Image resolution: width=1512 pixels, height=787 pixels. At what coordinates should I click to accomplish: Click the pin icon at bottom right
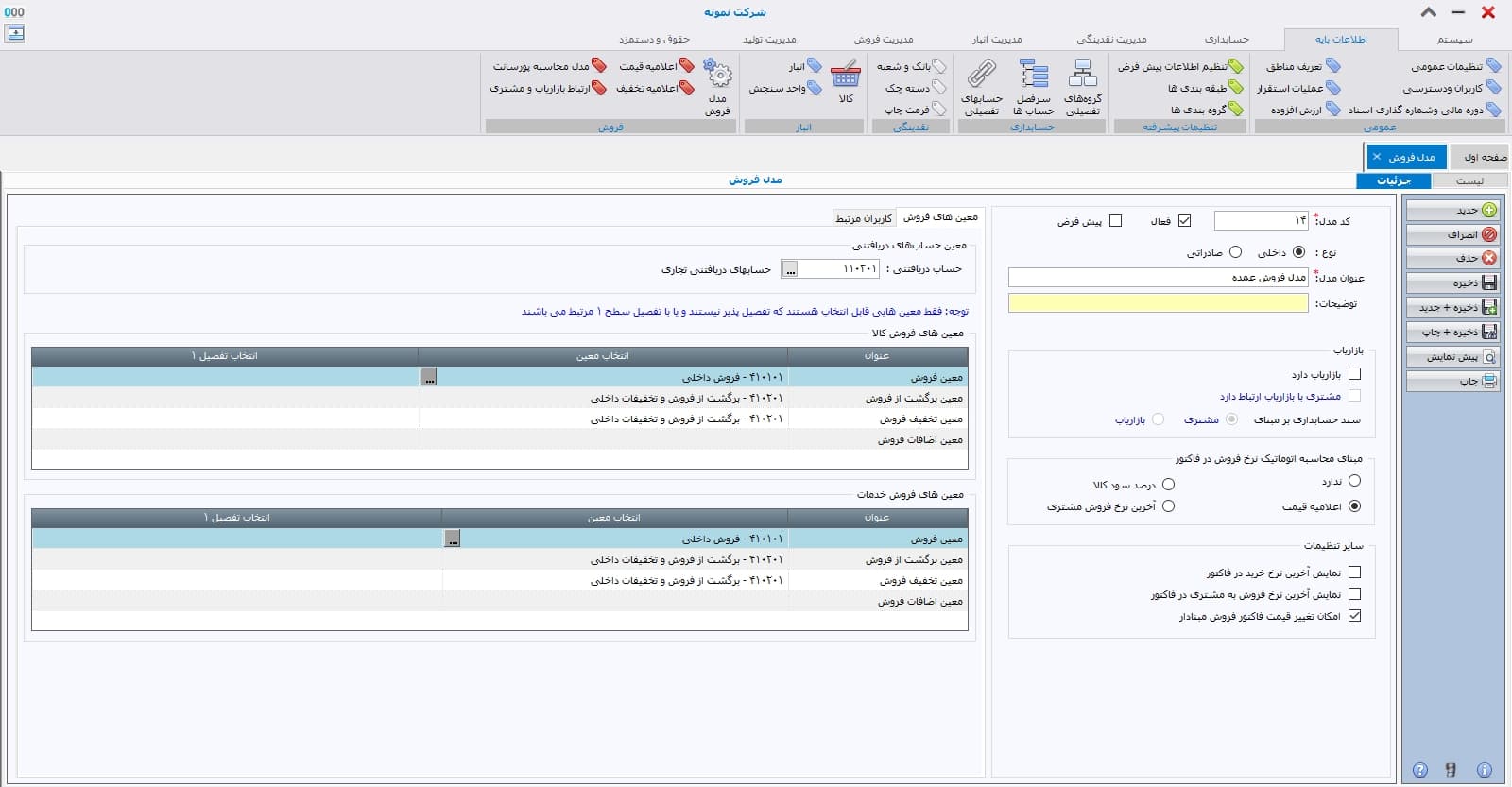pyautogui.click(x=1451, y=770)
